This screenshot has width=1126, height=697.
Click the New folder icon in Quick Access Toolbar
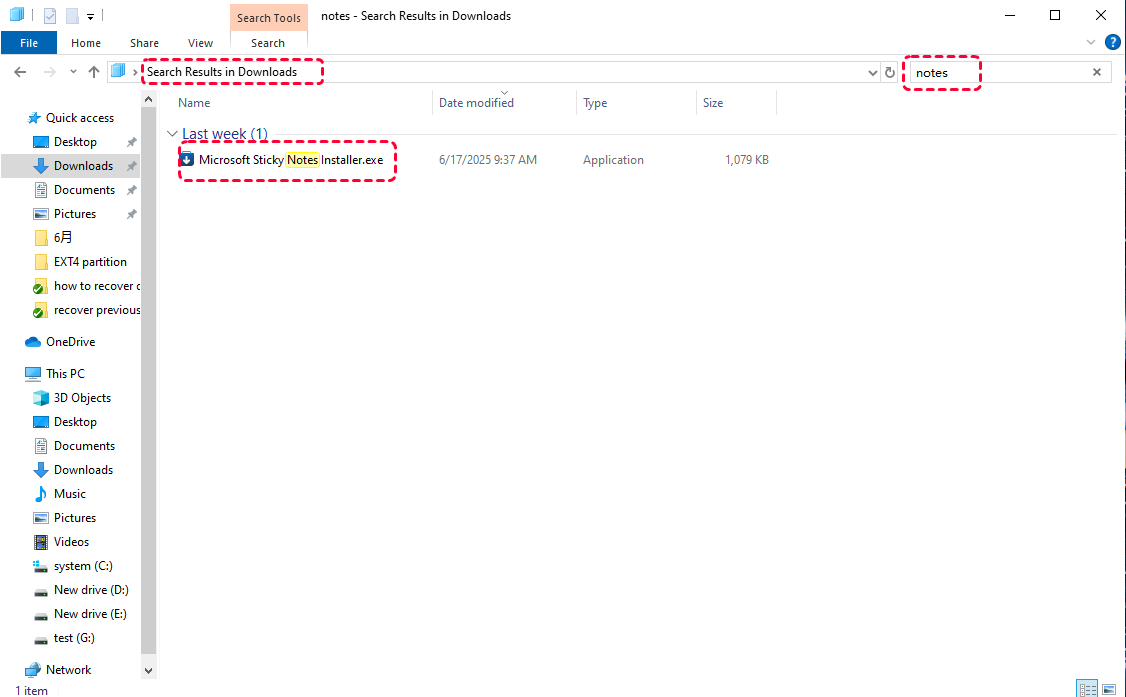click(x=72, y=15)
